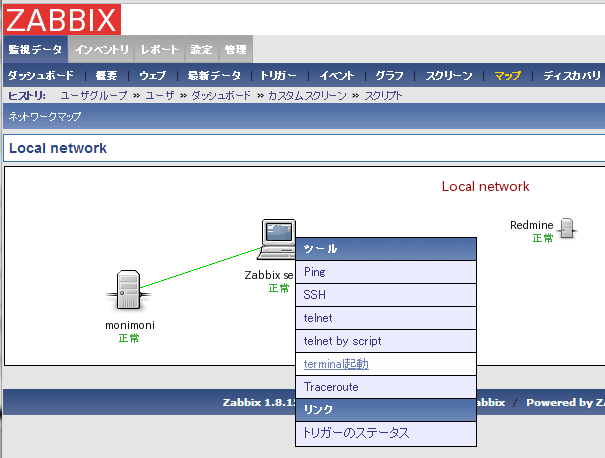Image resolution: width=605 pixels, height=458 pixels.
Task: Go to グラフ submenu
Action: (x=389, y=75)
